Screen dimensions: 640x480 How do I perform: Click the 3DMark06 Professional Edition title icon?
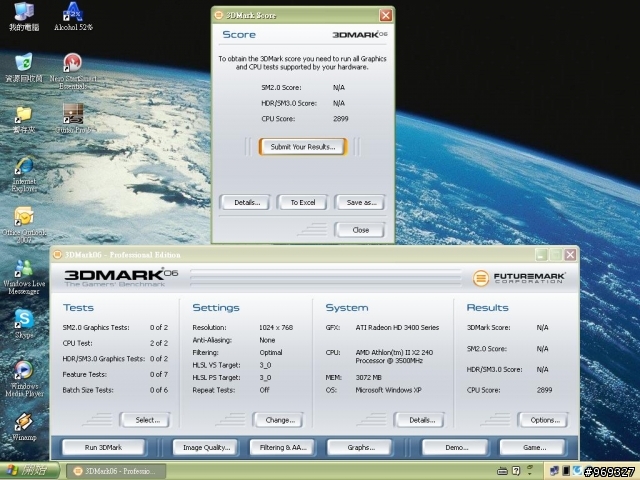[x=58, y=255]
